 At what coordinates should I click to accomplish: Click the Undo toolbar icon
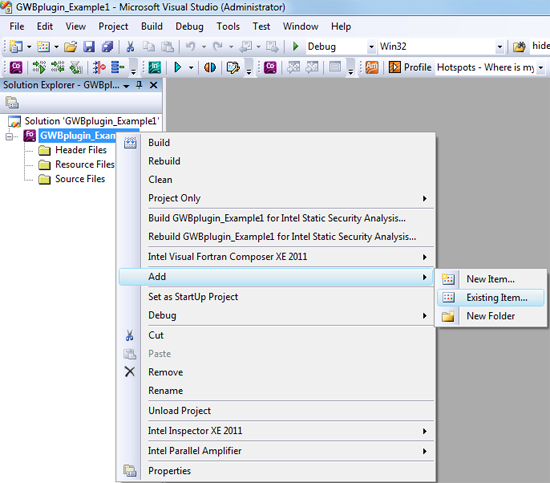190,46
